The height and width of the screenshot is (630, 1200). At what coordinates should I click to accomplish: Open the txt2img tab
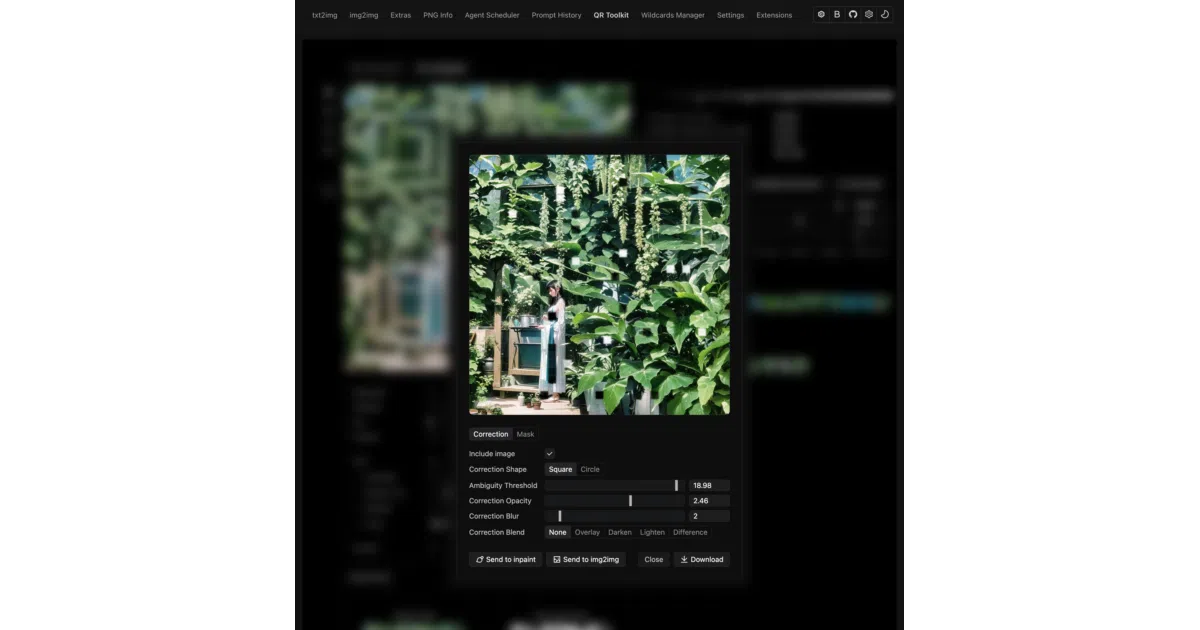(324, 15)
